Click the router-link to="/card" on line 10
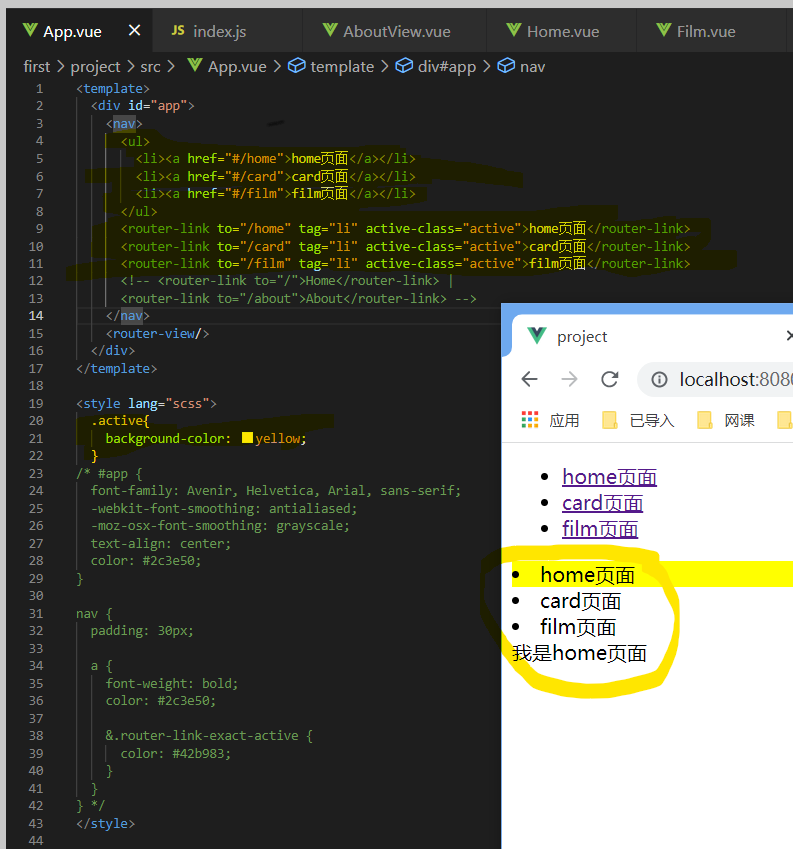Viewport: 793px width, 849px height. point(405,246)
